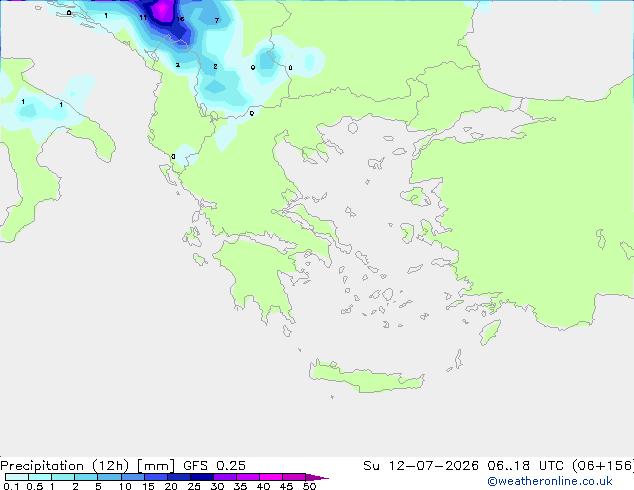The image size is (634, 490).
Task: Click the '0.1' legend scale label
Action: [11, 486]
